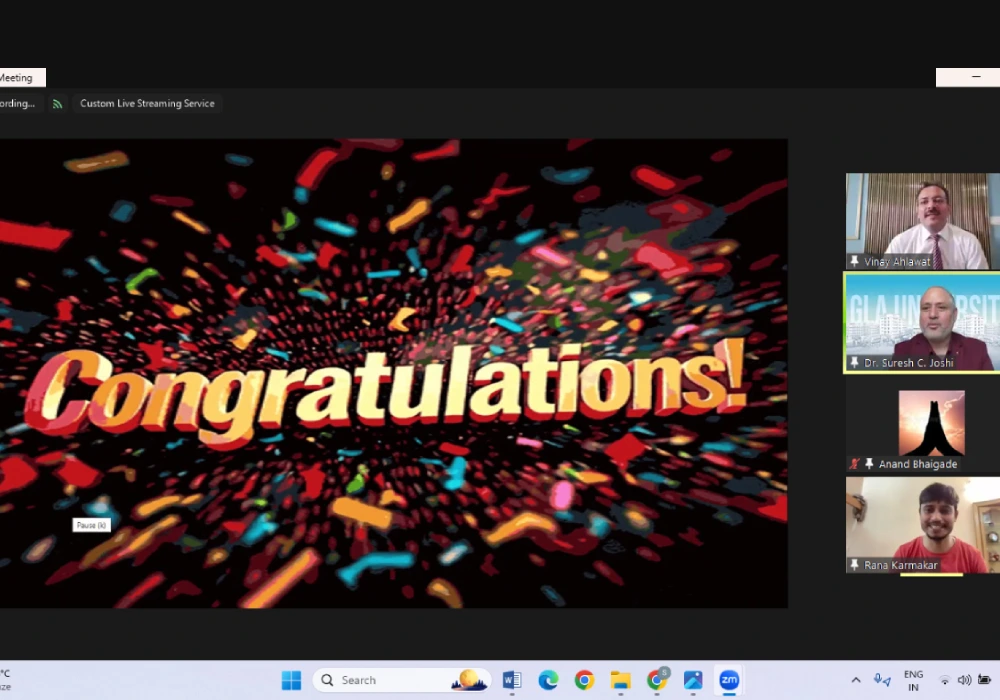Screen dimensions: 1000x700
Task: Select Vinay Ahlawat's video thumbnail
Action: 922,215
